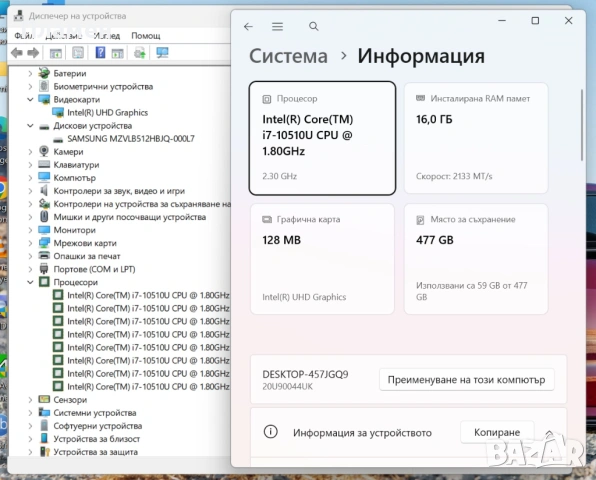This screenshot has width=596, height=480.
Task: Click the forward arrow in Device Manager toolbar
Action: 33,52
